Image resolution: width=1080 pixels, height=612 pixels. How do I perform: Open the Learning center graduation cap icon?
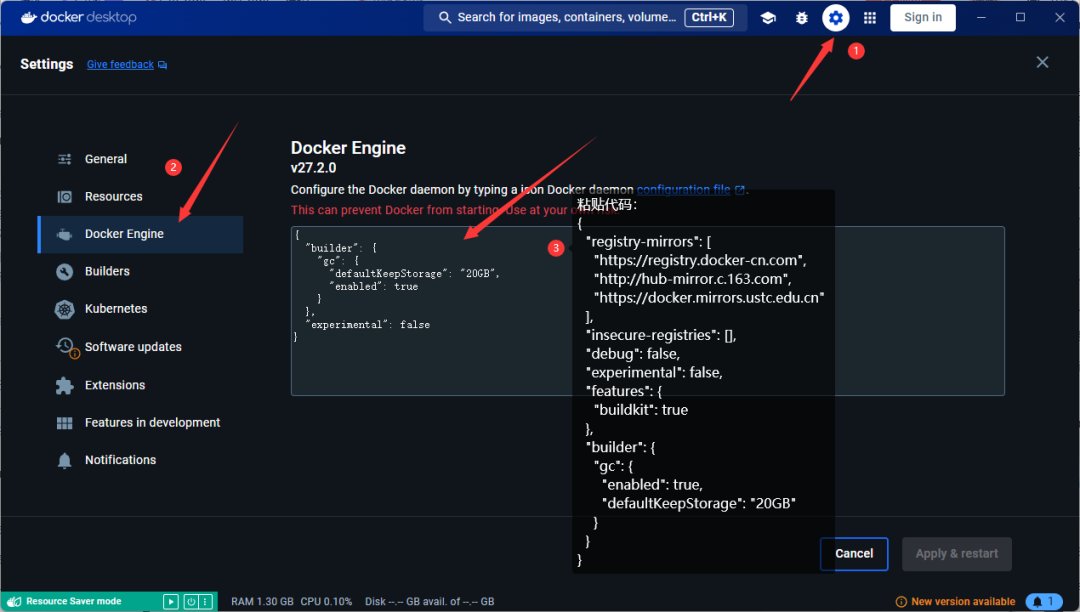click(x=768, y=18)
